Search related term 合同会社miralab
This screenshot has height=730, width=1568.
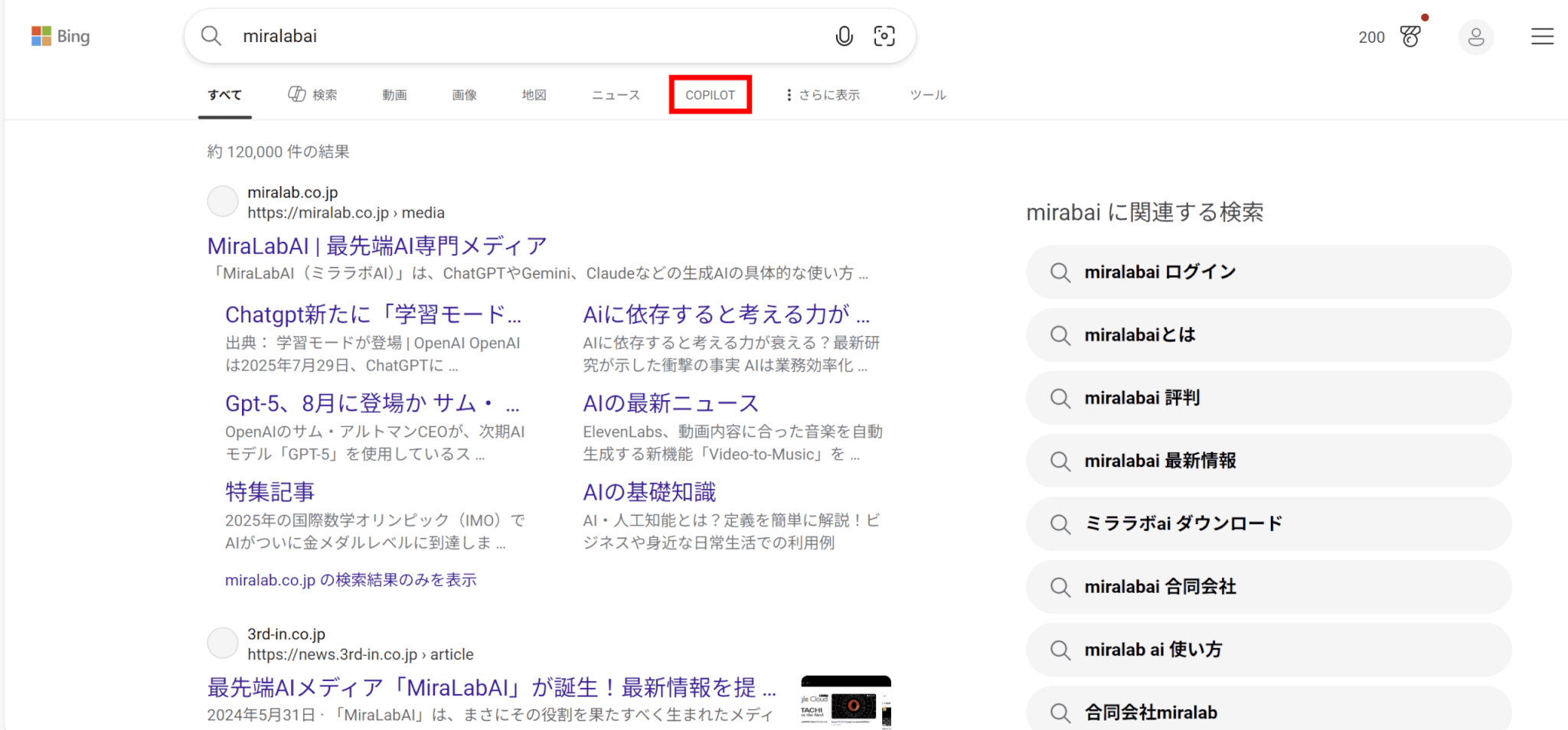point(1269,709)
